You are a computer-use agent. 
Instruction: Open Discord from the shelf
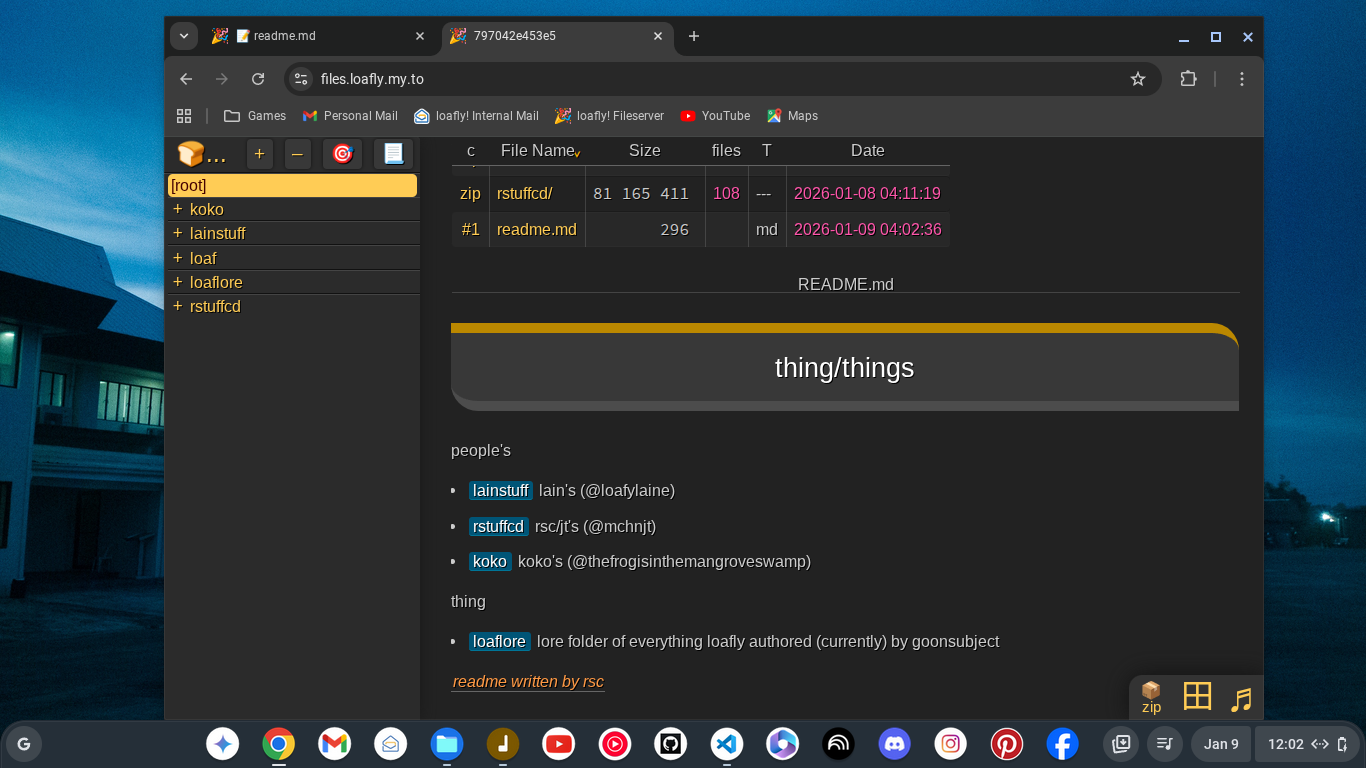coord(894,744)
